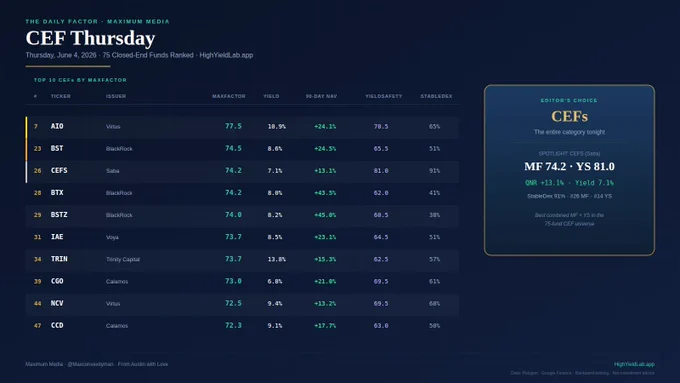Screen dimensions: 680x383
Task: Click CEFS YieldSafety value 81.0 in table
Action: pyautogui.click(x=381, y=171)
